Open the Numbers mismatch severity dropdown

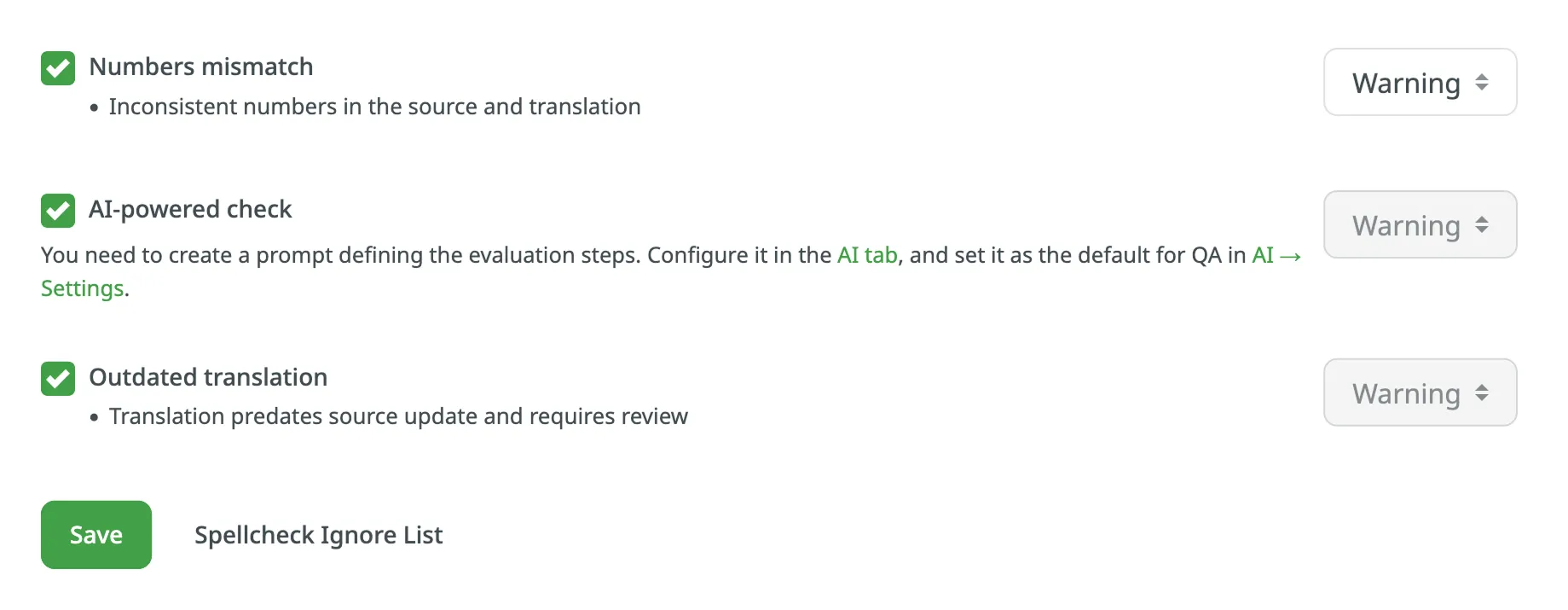(1419, 83)
